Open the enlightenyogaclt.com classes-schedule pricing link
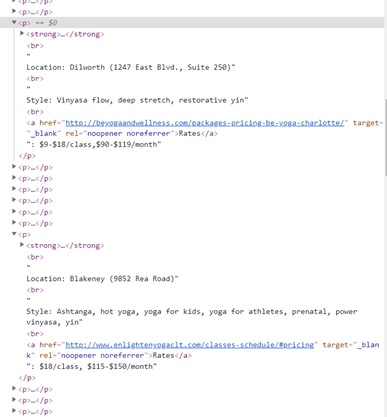 pos(190,345)
